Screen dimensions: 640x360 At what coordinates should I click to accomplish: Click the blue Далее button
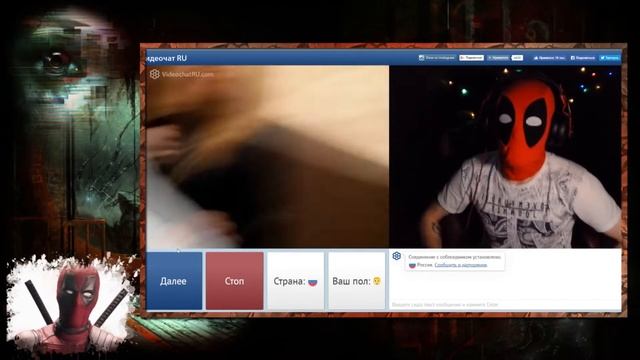coord(174,281)
